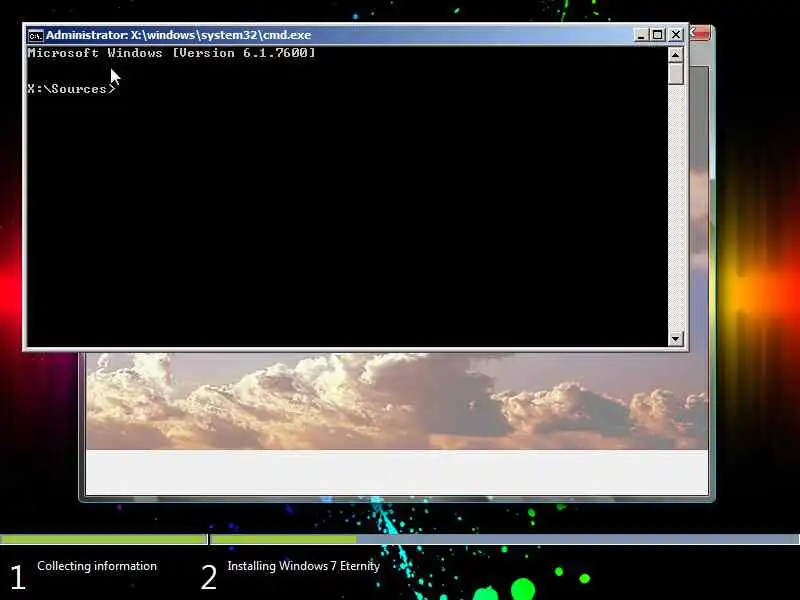
Task: Click the Microsoft Windows version text line
Action: pyautogui.click(x=171, y=53)
